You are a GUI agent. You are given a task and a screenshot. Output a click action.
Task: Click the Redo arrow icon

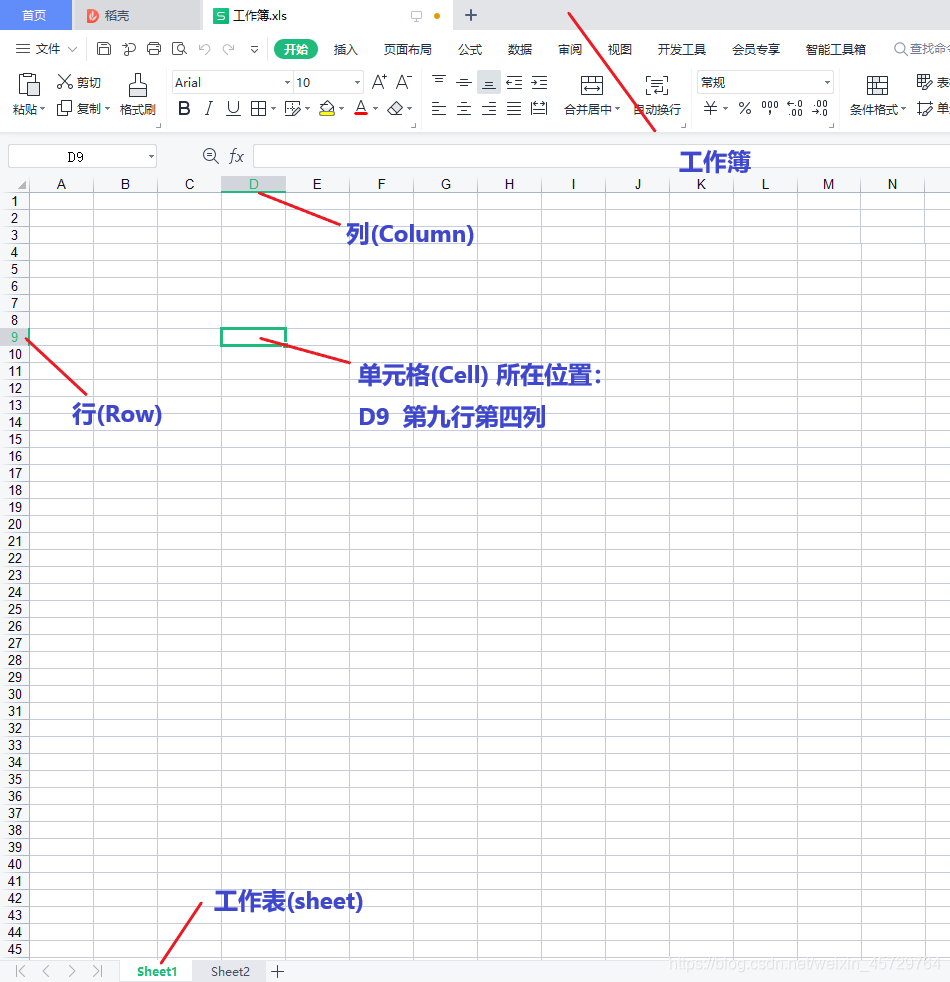click(x=229, y=49)
